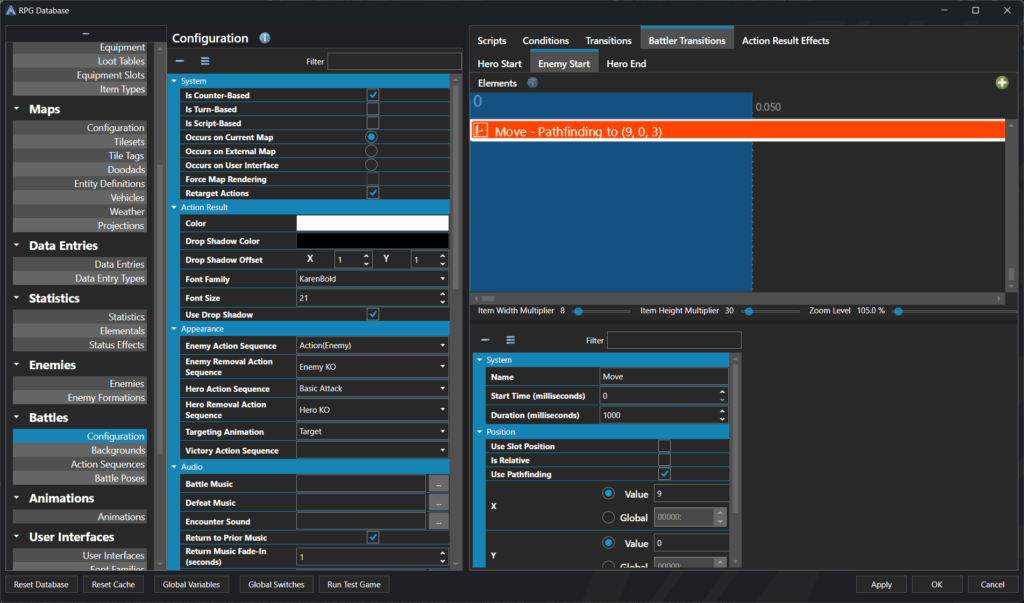This screenshot has width=1024, height=603.
Task: Open the Font Family dropdown
Action: pyautogui.click(x=372, y=278)
